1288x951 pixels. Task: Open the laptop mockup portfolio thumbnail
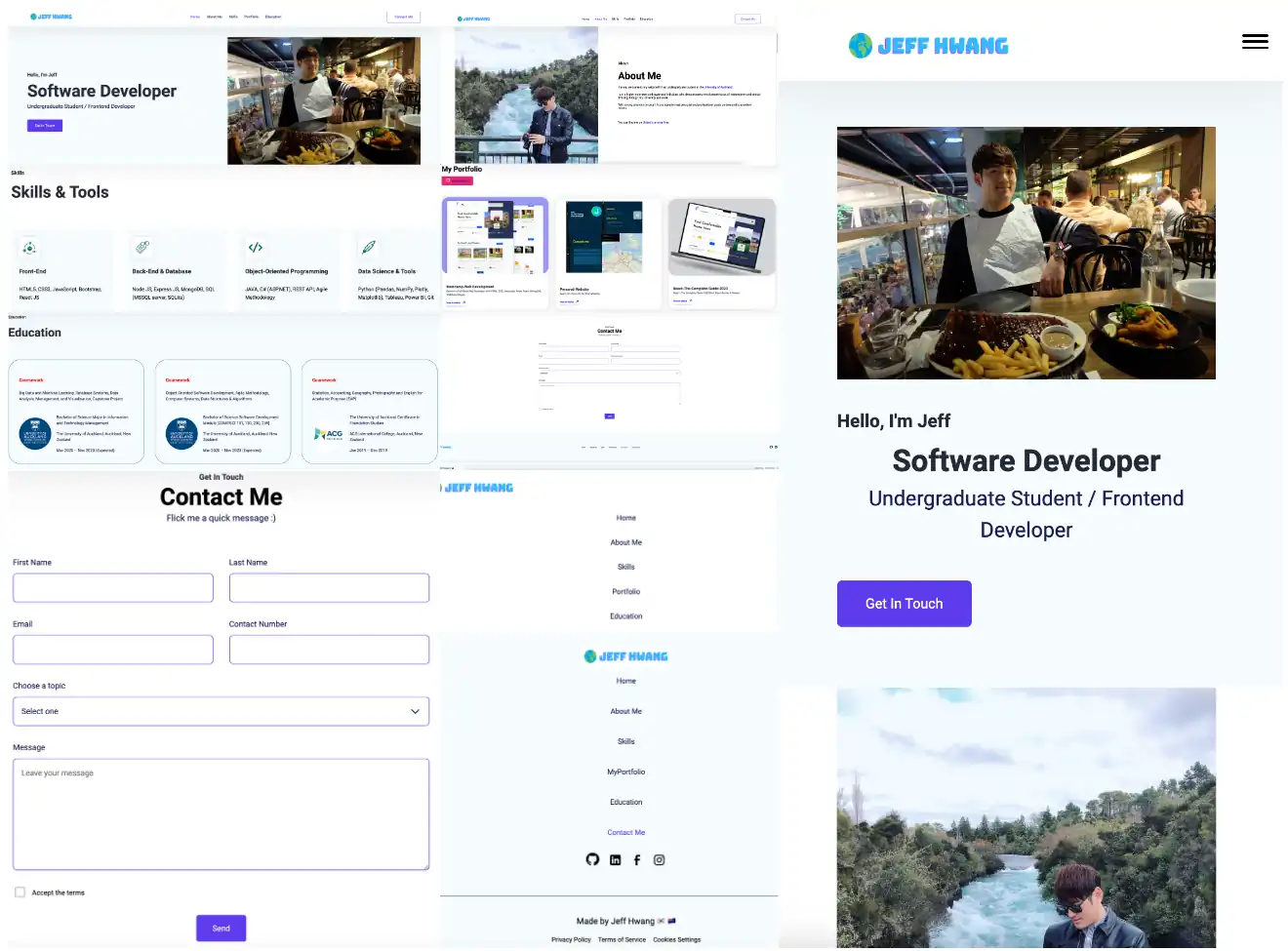pos(722,237)
